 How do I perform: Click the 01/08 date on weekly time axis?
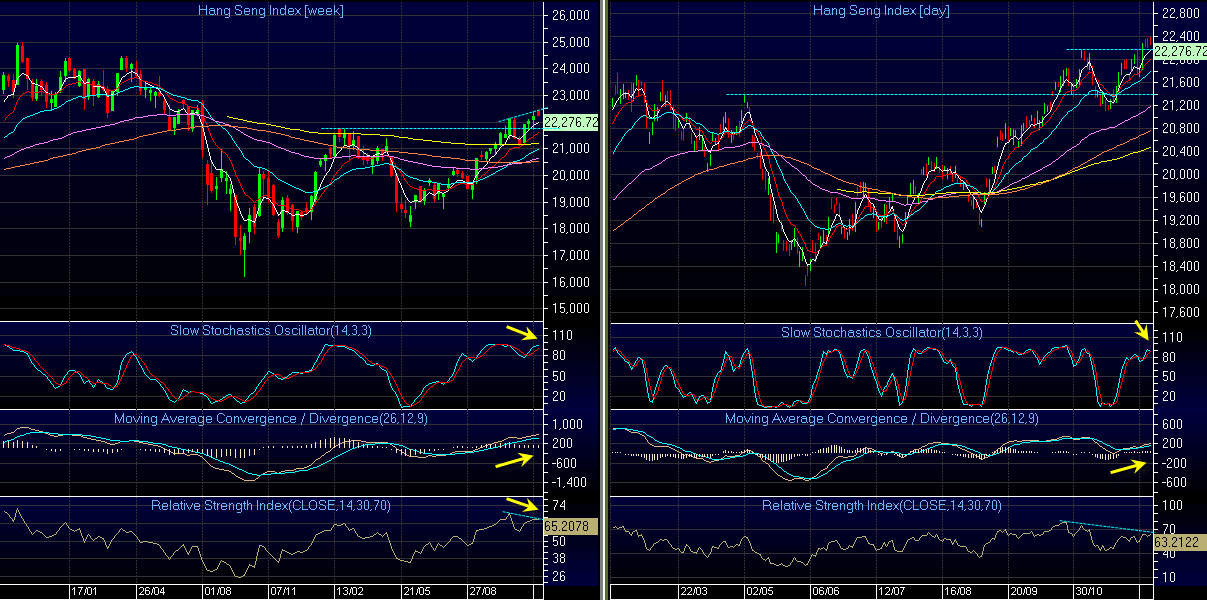point(217,591)
